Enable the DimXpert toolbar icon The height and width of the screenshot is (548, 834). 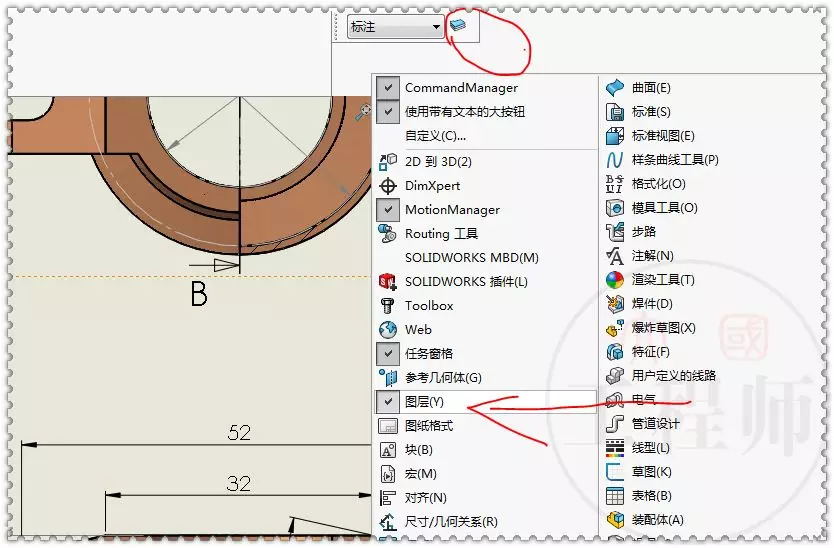(x=388, y=186)
